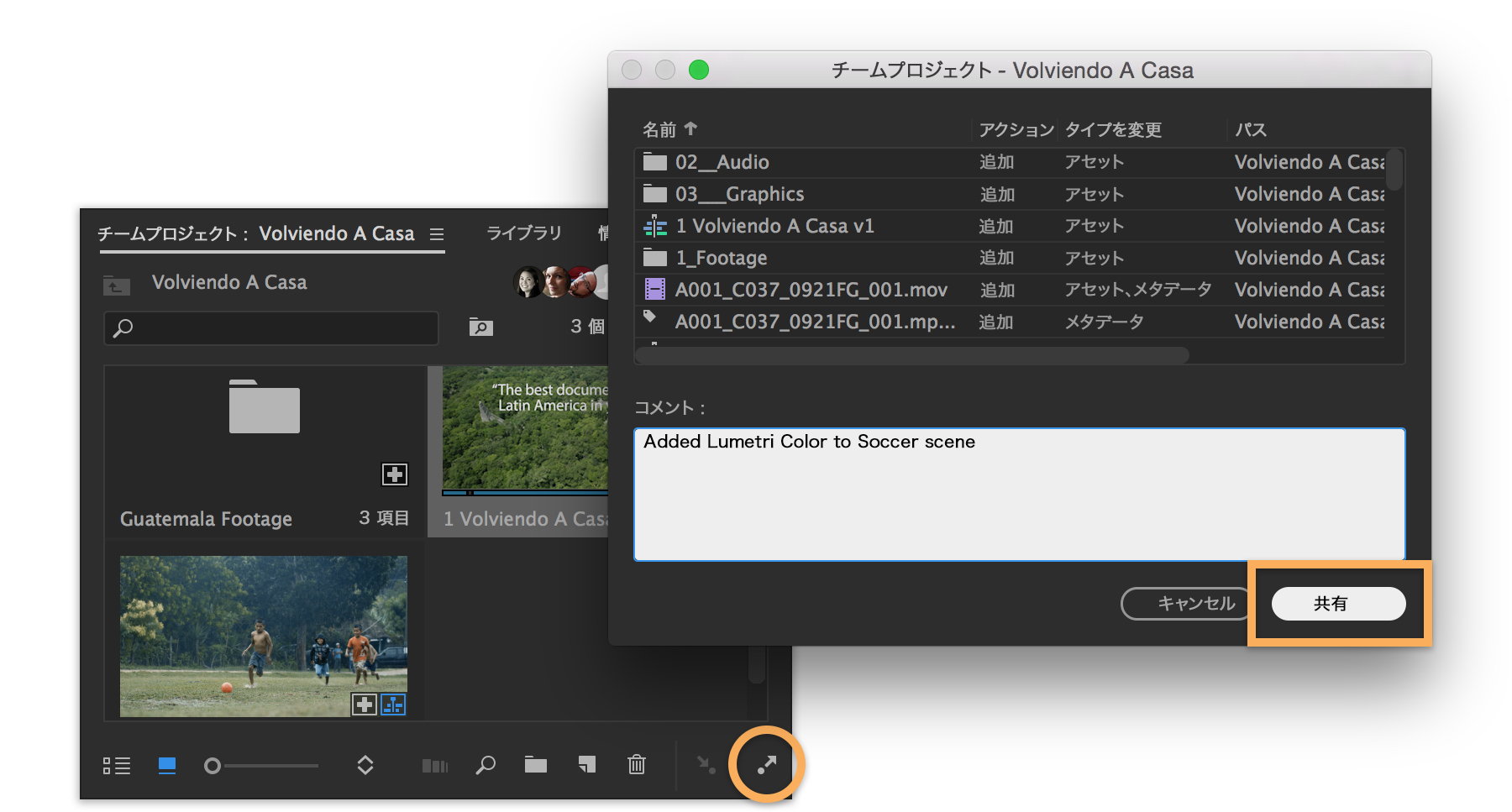The height and width of the screenshot is (812, 1512).
Task: Select the 1 Volviendo A Casa v1 row
Action: pyautogui.click(x=1010, y=226)
